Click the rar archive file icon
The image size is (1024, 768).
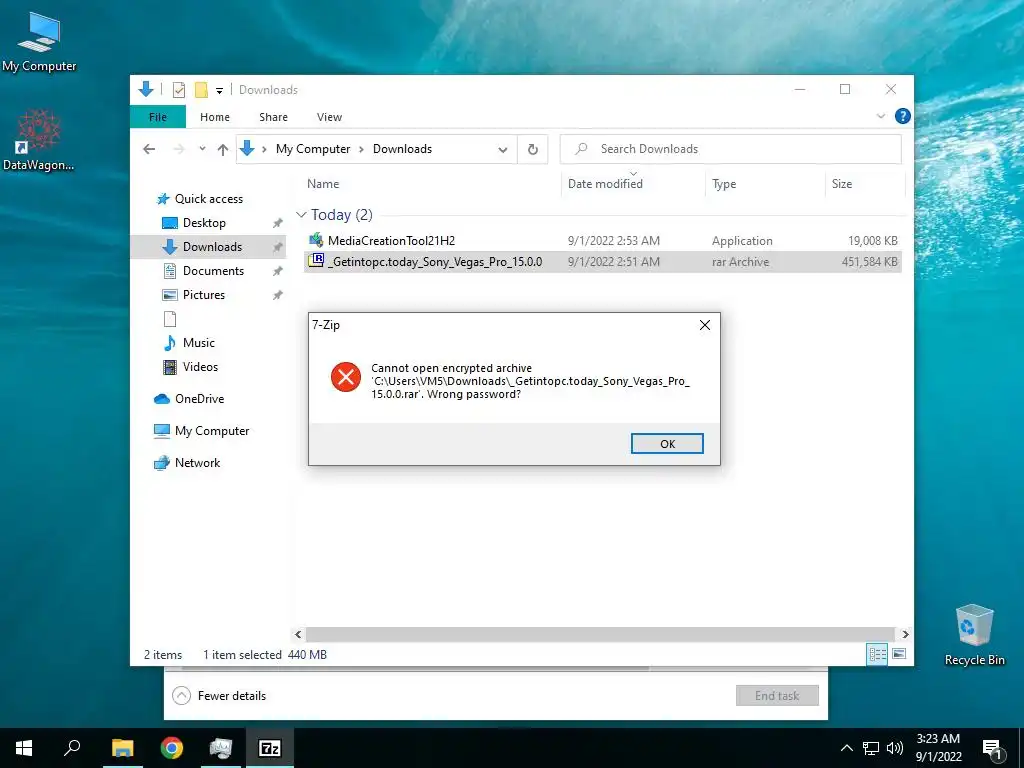316,261
